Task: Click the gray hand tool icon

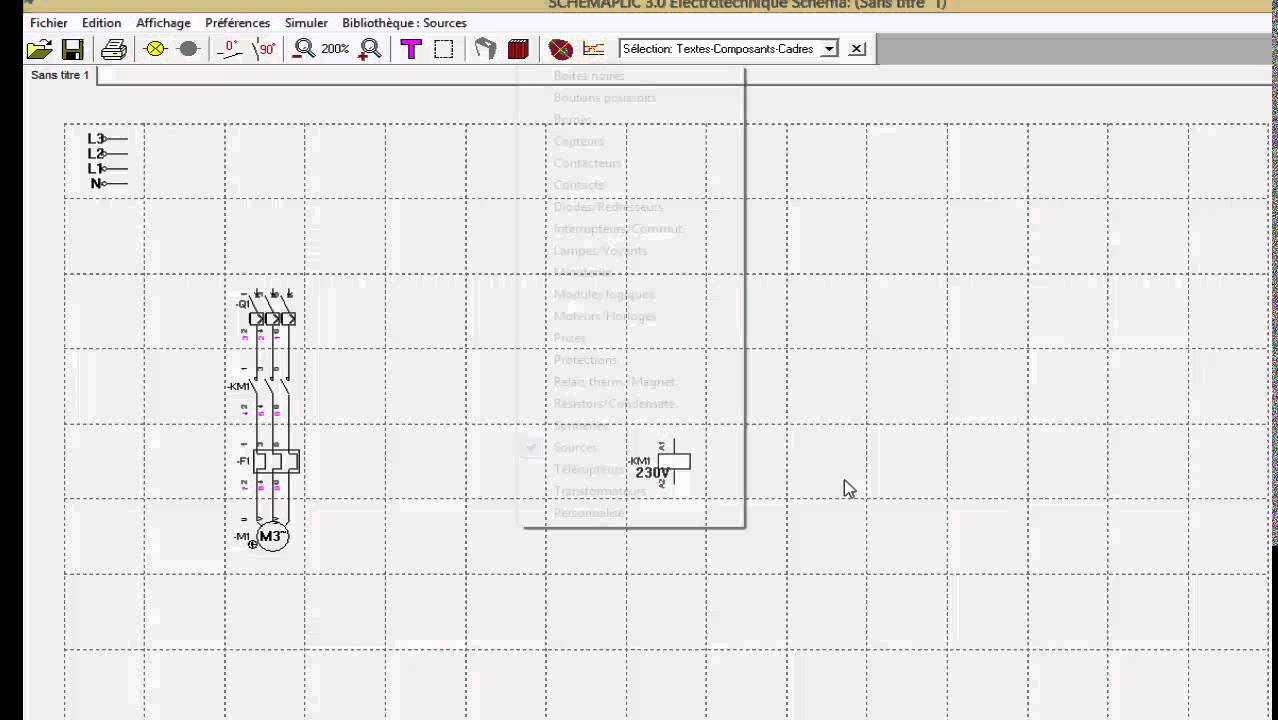Action: tap(485, 49)
